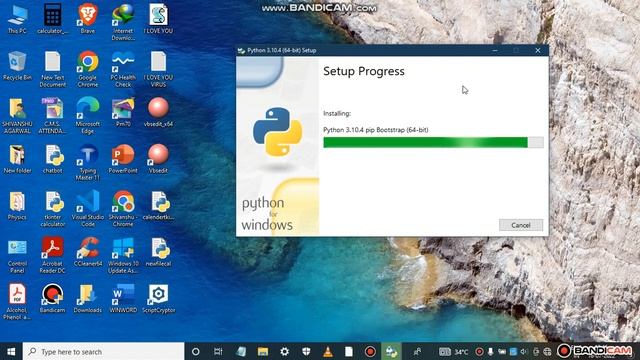Select SHIVANSHU AGARWAL user folder icon
This screenshot has height=360, width=640.
click(17, 116)
